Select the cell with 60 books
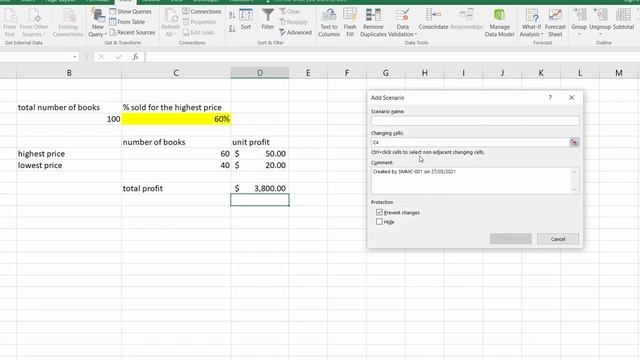640x360 pixels. pos(176,154)
